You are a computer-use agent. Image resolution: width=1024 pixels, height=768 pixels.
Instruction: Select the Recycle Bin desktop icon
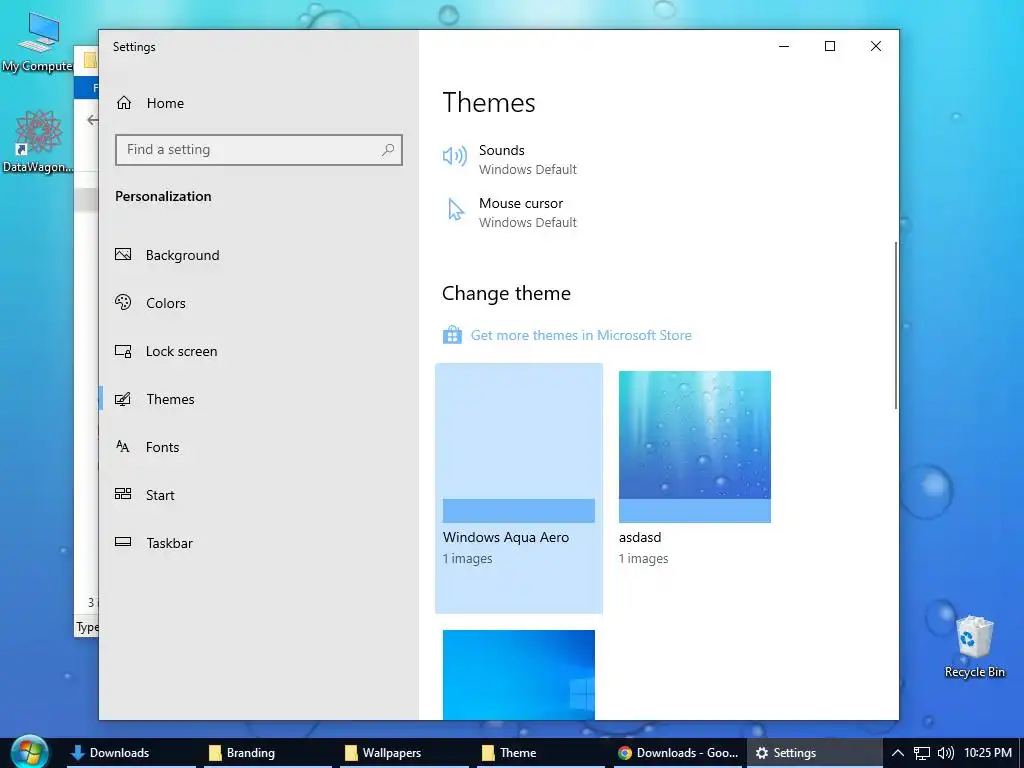[x=974, y=647]
